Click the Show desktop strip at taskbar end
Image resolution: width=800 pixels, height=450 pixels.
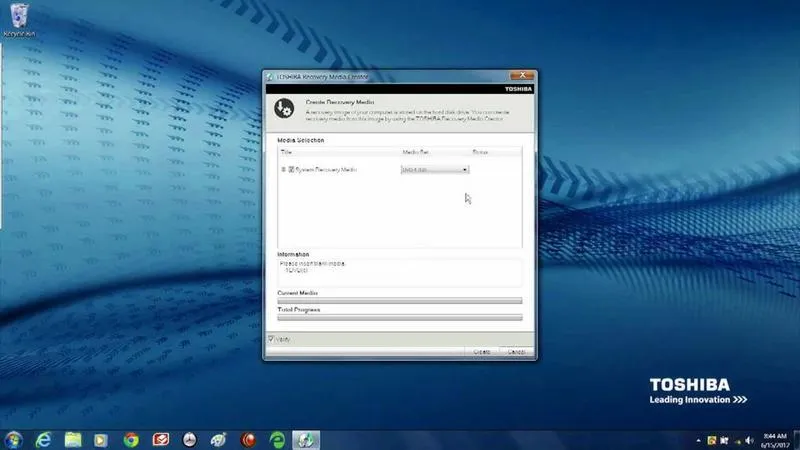(796, 440)
